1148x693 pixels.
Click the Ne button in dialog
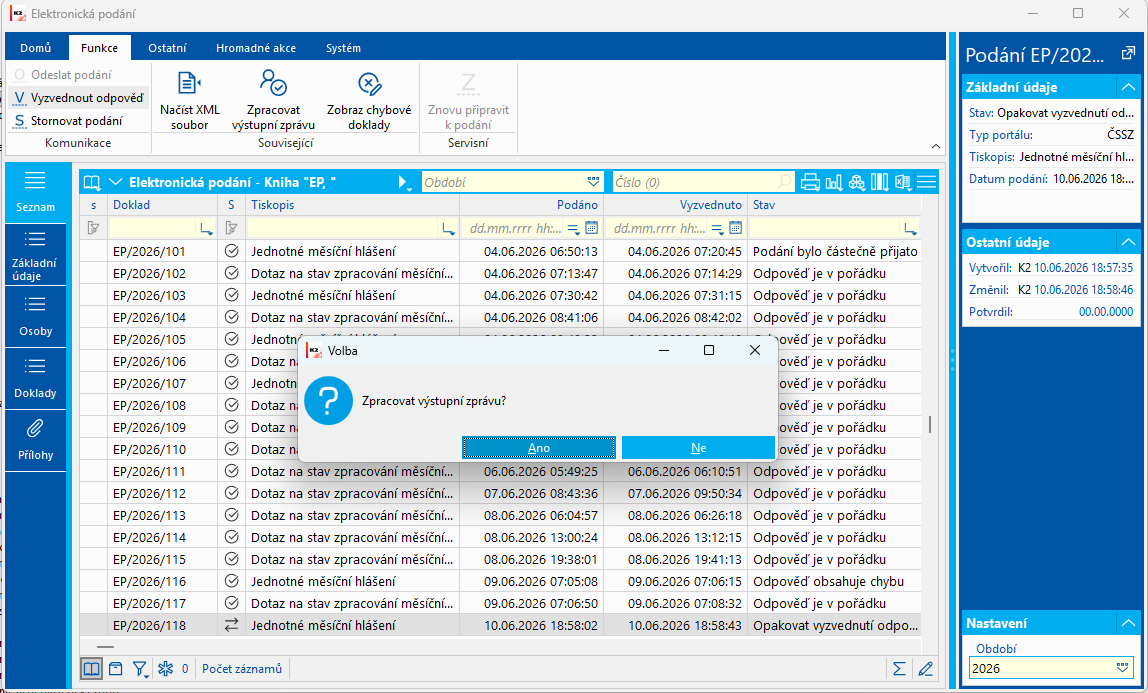pos(698,448)
